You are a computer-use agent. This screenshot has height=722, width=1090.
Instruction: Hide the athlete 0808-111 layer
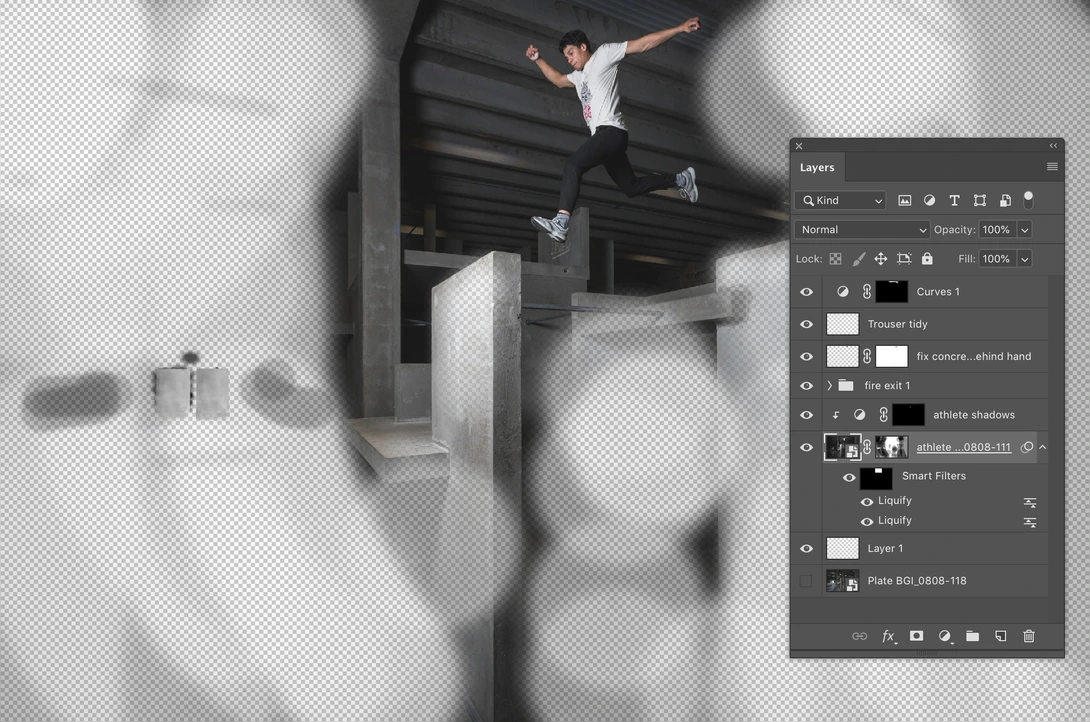(x=806, y=448)
